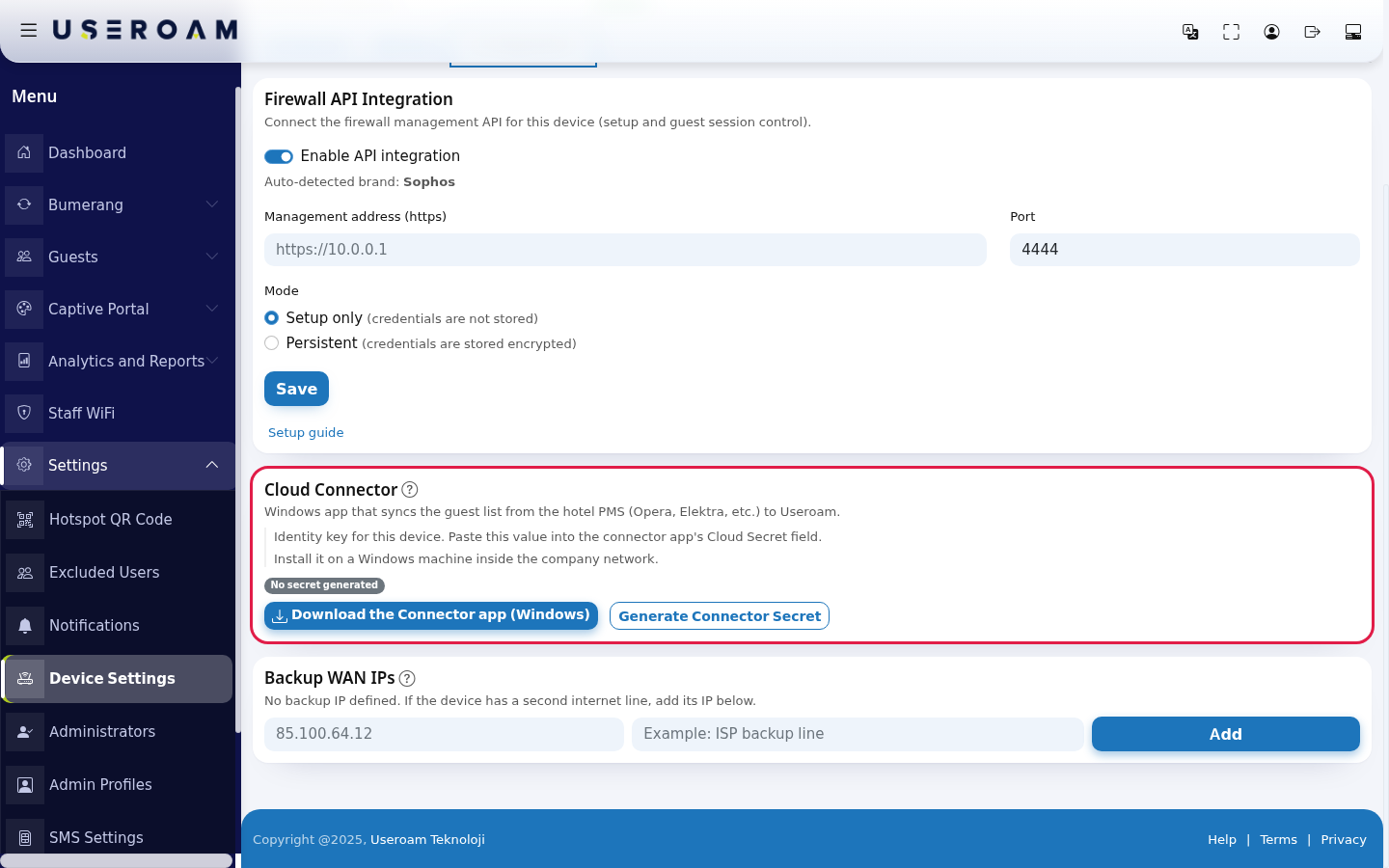The image size is (1389, 868).
Task: Expand the Guests submenu chevron
Action: coord(212,257)
